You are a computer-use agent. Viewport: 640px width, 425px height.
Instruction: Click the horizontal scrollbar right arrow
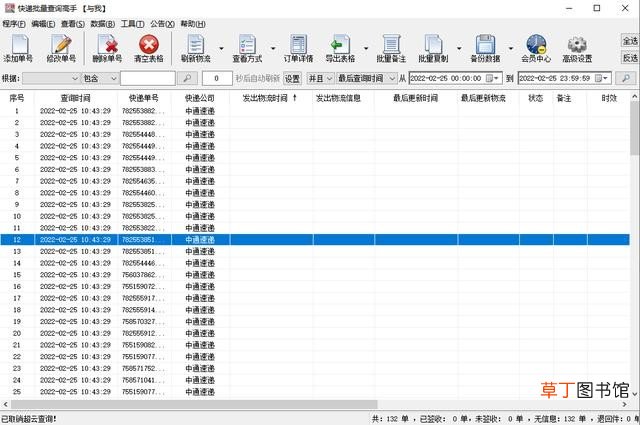click(625, 404)
